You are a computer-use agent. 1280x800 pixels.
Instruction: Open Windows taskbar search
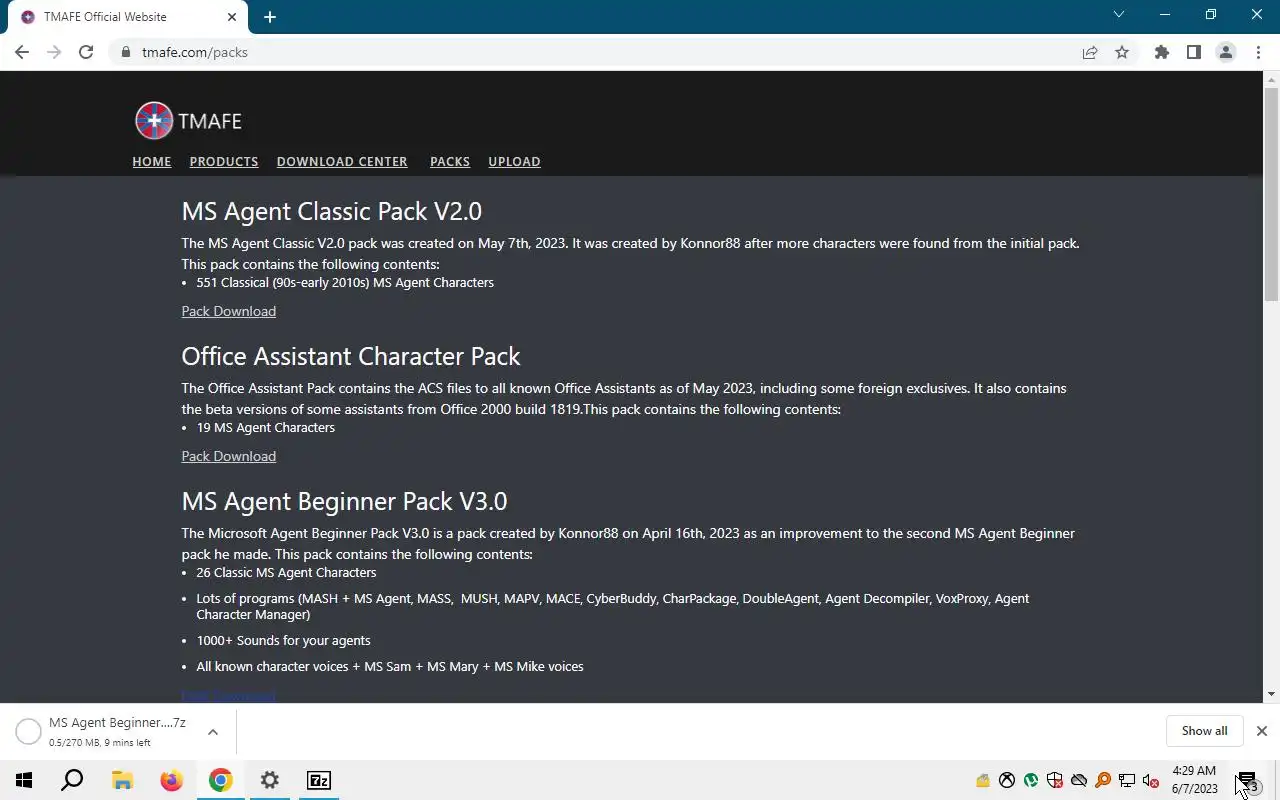click(x=72, y=780)
